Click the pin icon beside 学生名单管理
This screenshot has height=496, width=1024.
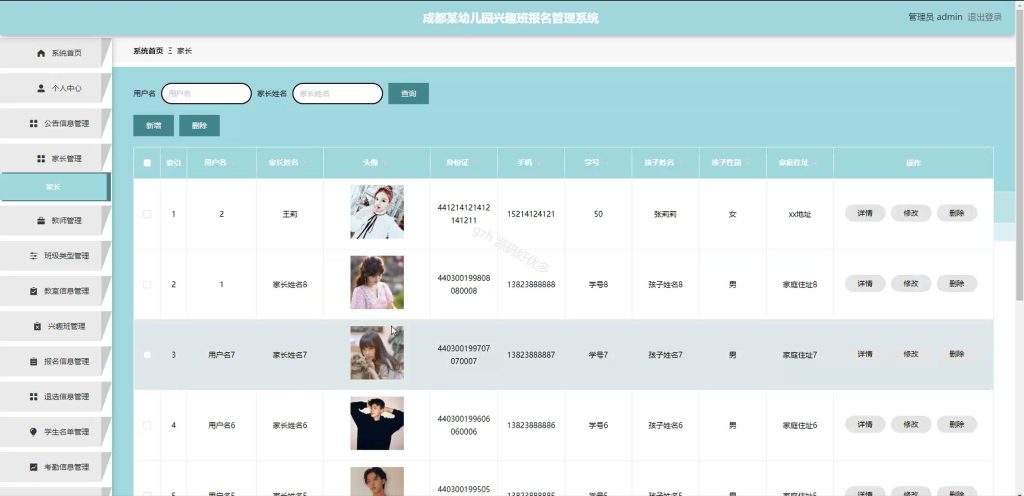(34, 432)
